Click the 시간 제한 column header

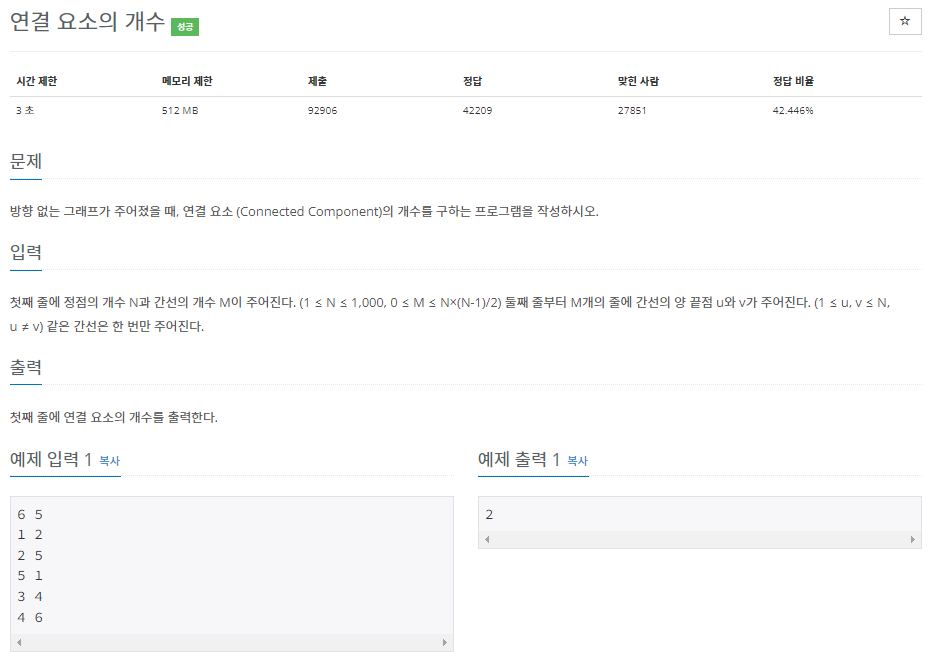[x=37, y=81]
